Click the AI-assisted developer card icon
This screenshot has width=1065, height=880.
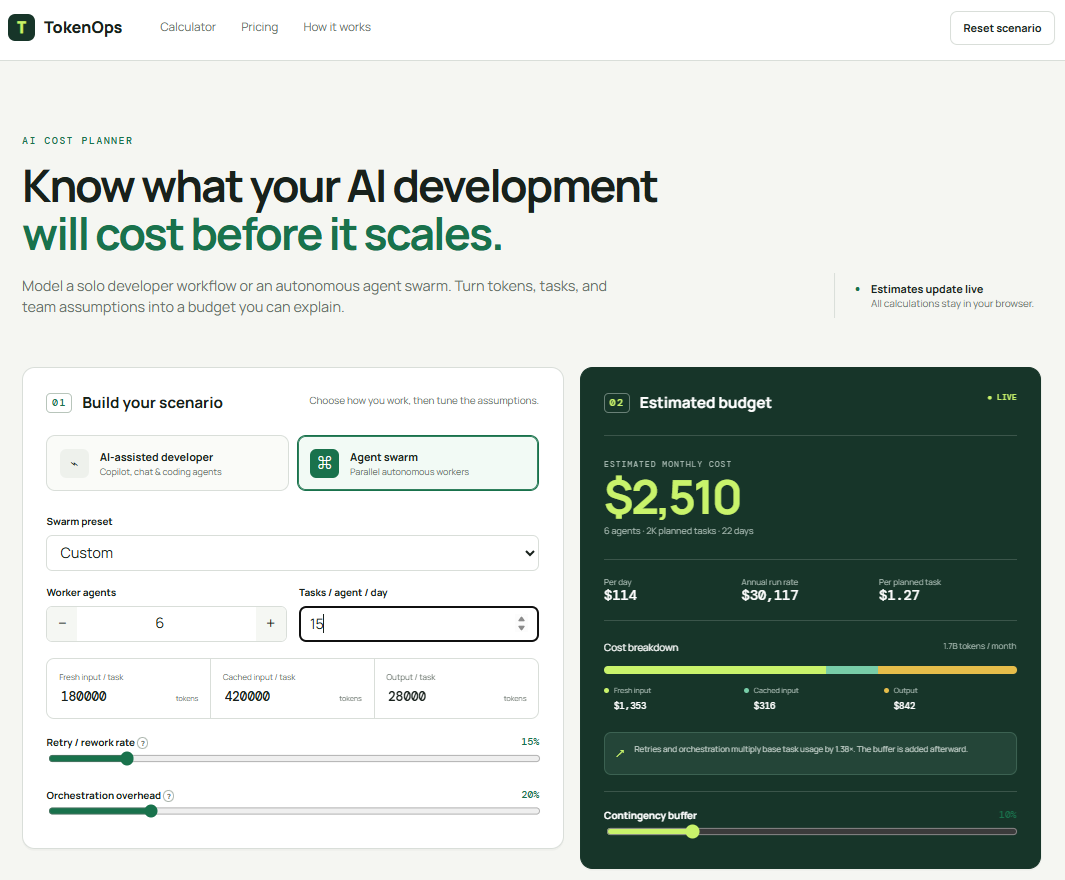[x=74, y=463]
